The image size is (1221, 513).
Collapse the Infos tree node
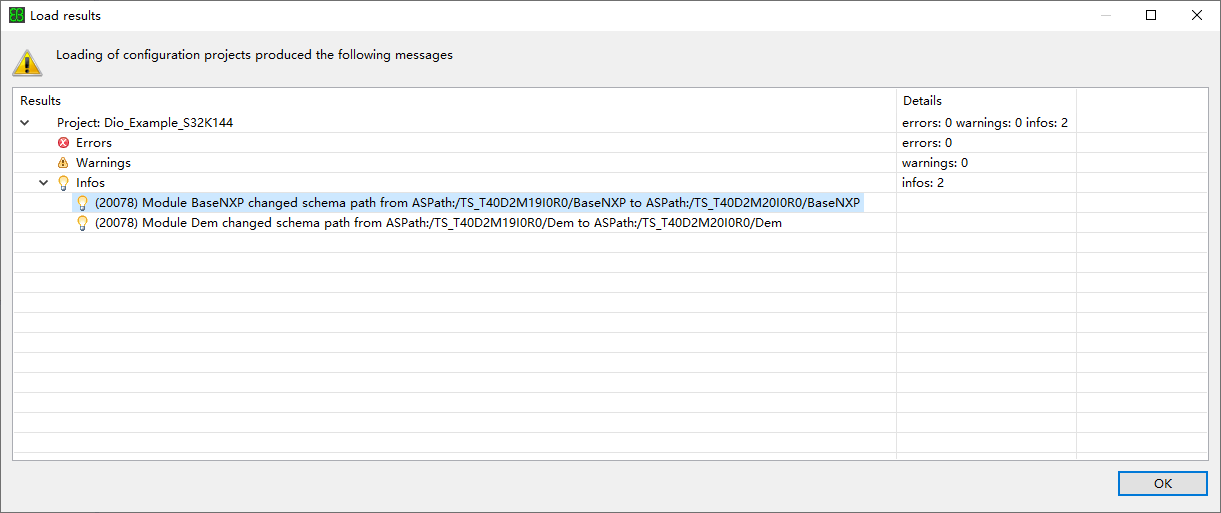[44, 183]
